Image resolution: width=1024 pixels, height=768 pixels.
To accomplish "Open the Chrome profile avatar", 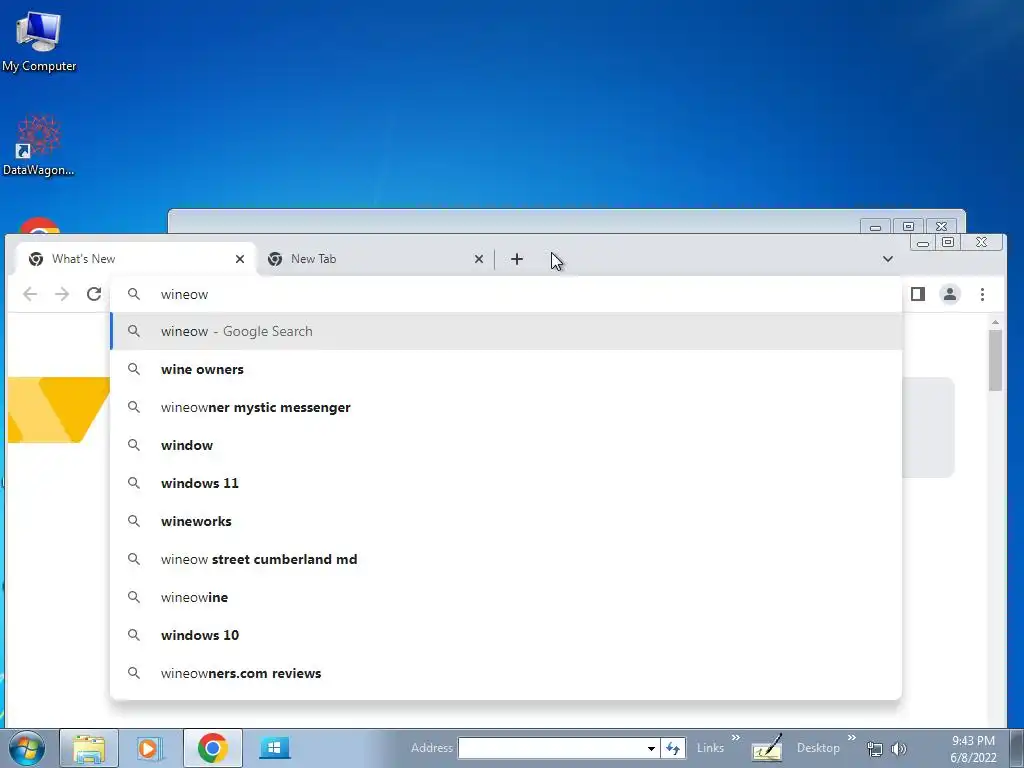I will 950,295.
